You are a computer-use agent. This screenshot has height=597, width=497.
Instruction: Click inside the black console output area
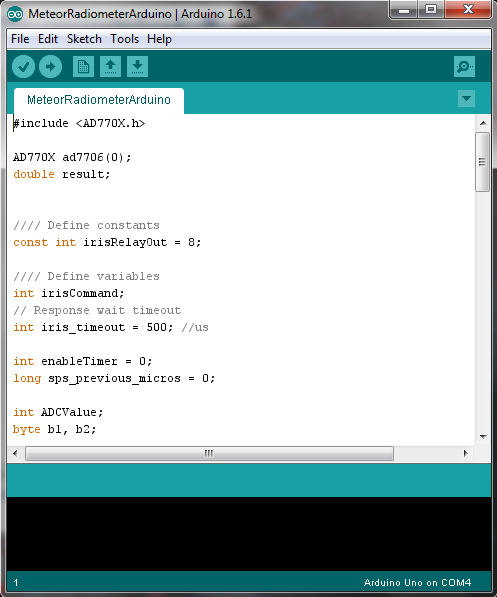pos(249,534)
